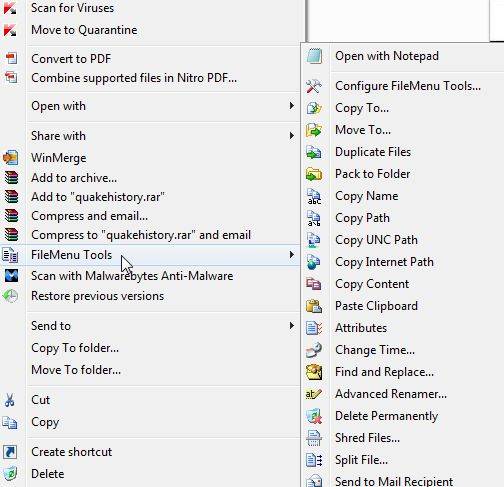Click the scissors icon beside Cut
The image size is (504, 487).
point(10,400)
